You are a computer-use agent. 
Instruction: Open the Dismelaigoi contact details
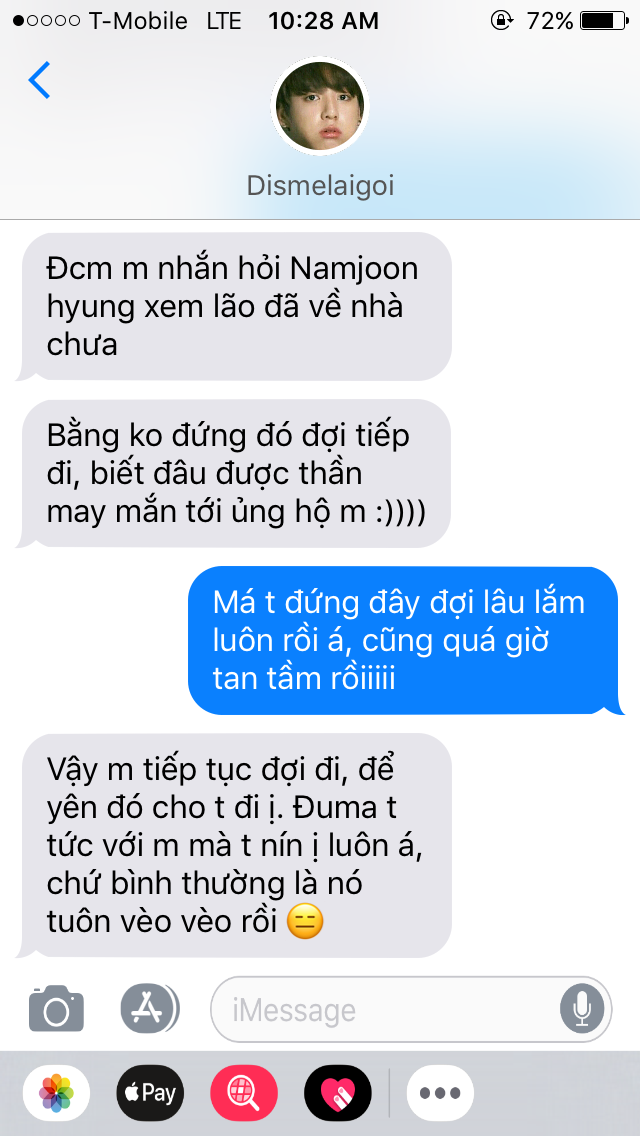(320, 185)
